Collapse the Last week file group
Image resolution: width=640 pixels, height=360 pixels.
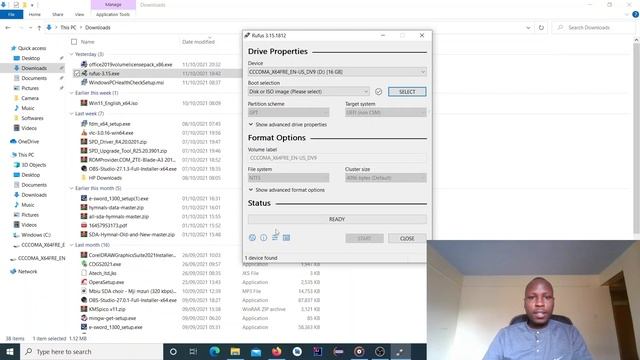pyautogui.click(x=72, y=113)
